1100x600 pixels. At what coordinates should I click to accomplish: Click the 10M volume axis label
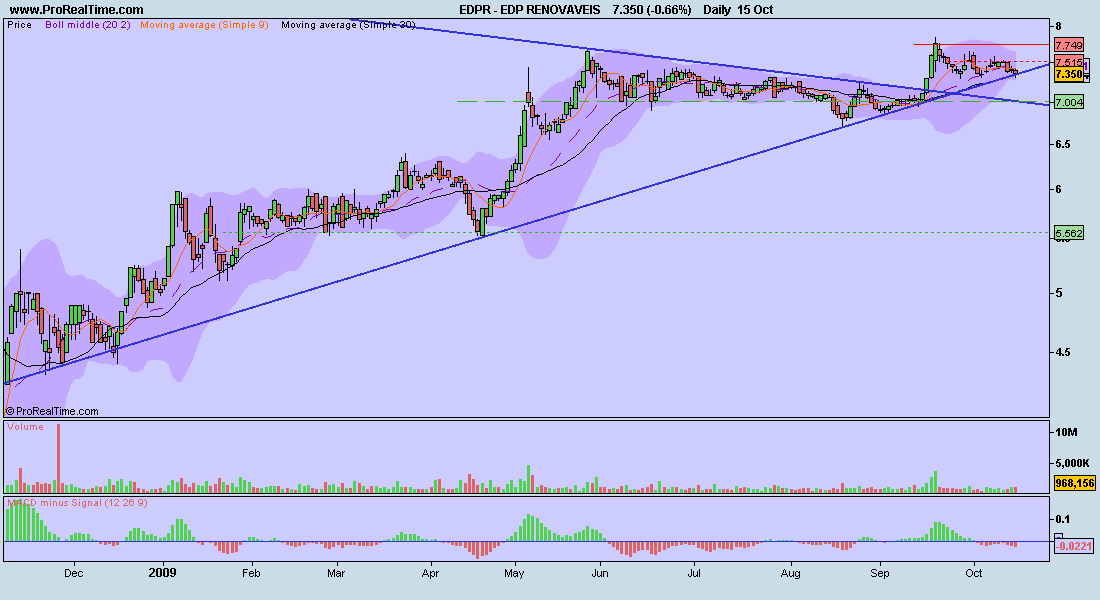(1066, 432)
